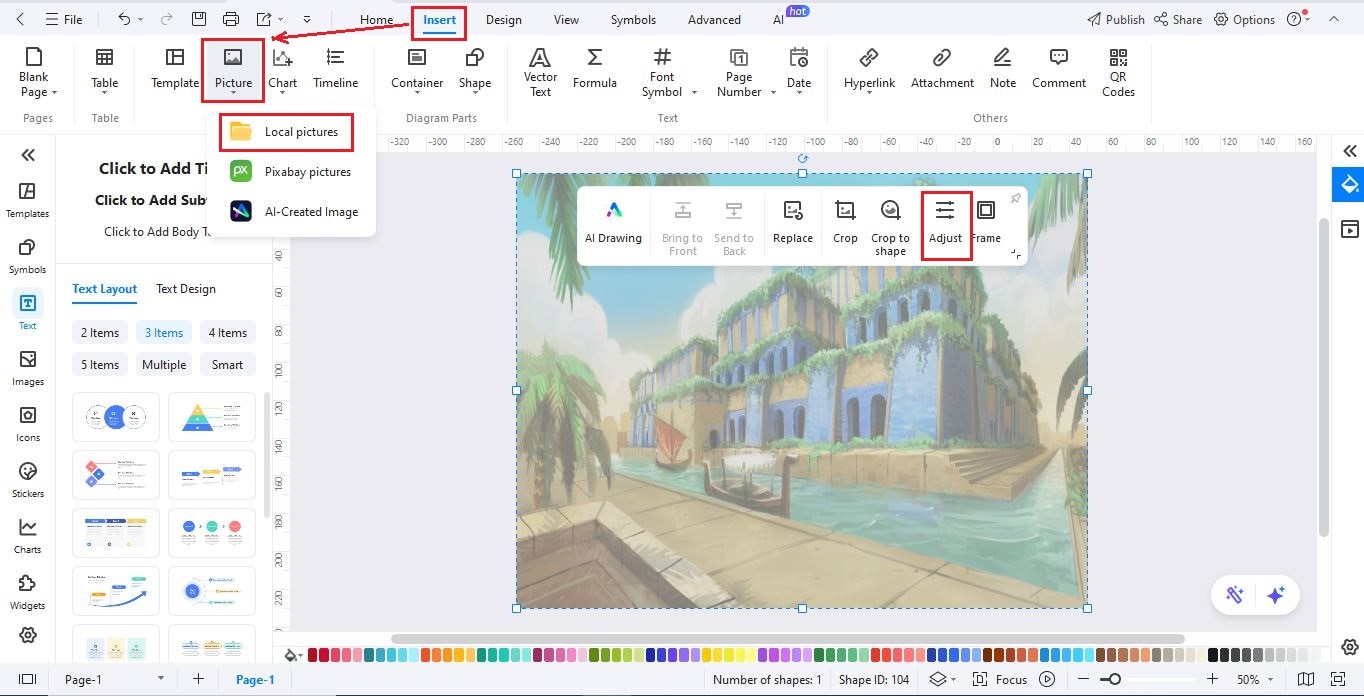Click Replace on the image toolbar
Screen dimensions: 1364x696
pyautogui.click(x=793, y=222)
